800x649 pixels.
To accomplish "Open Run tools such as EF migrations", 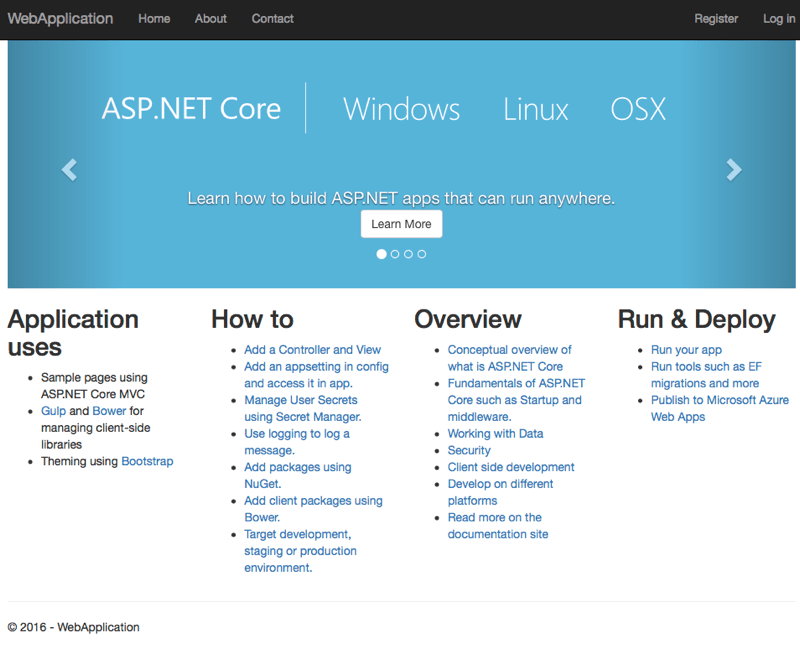I will [x=706, y=375].
